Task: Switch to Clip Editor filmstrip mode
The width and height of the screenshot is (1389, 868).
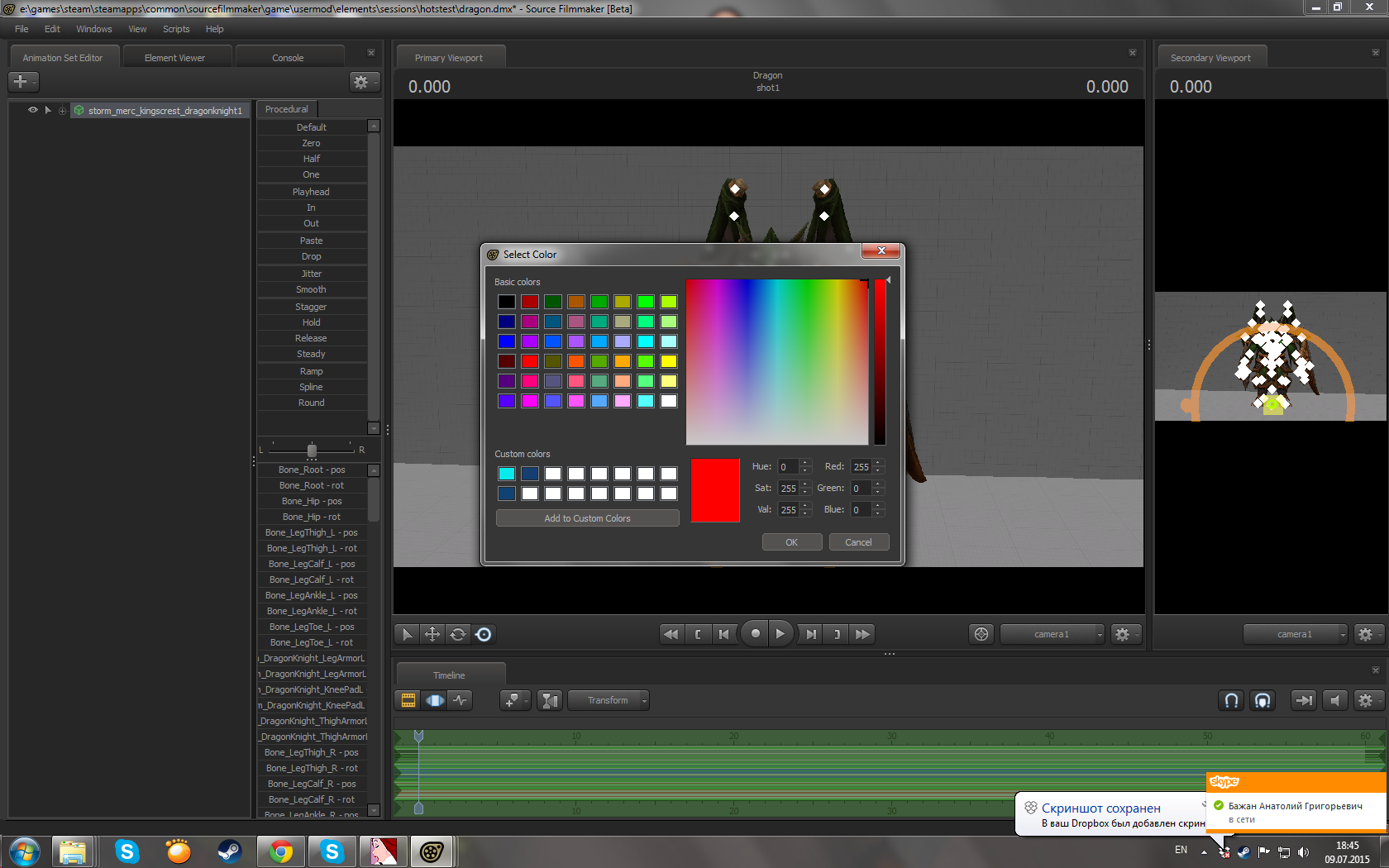Action: [x=408, y=700]
